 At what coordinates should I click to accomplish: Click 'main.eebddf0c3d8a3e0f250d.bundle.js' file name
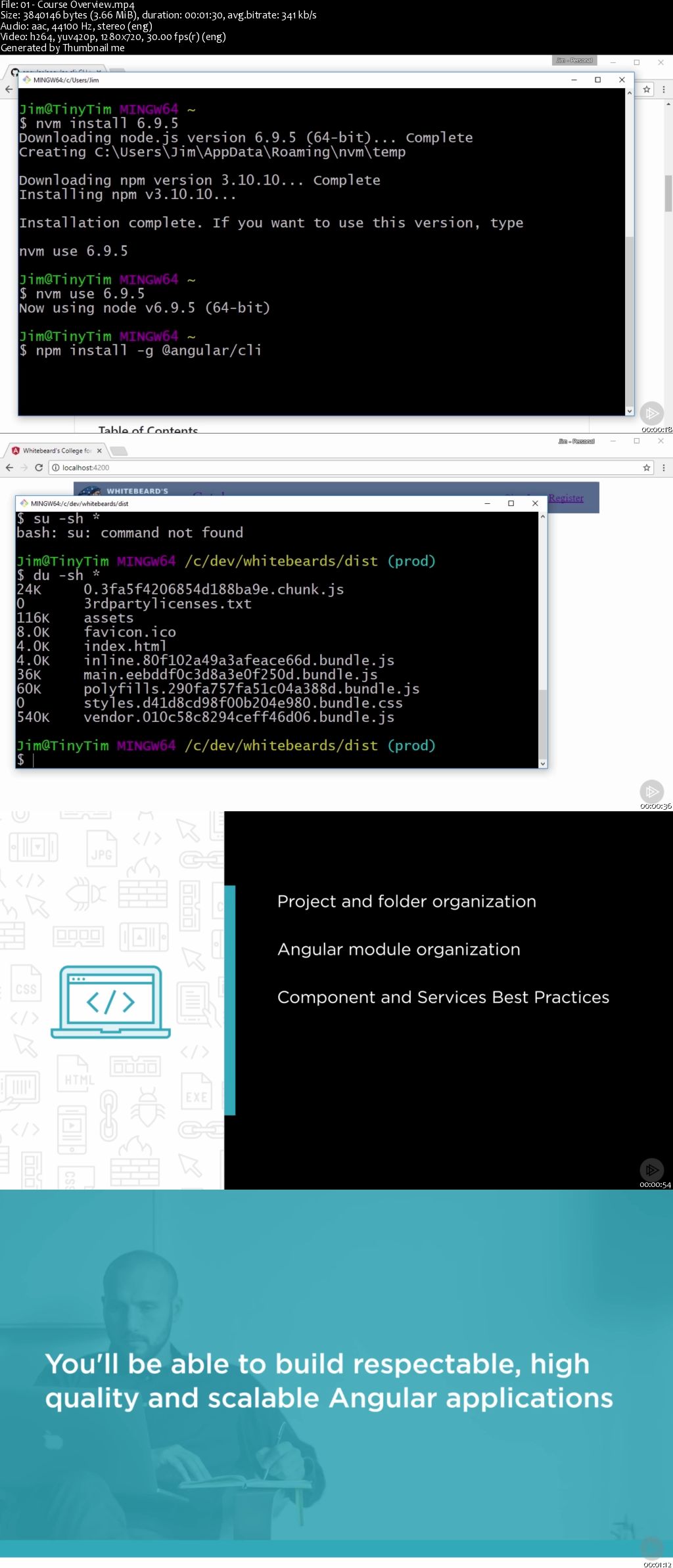pyautogui.click(x=231, y=675)
